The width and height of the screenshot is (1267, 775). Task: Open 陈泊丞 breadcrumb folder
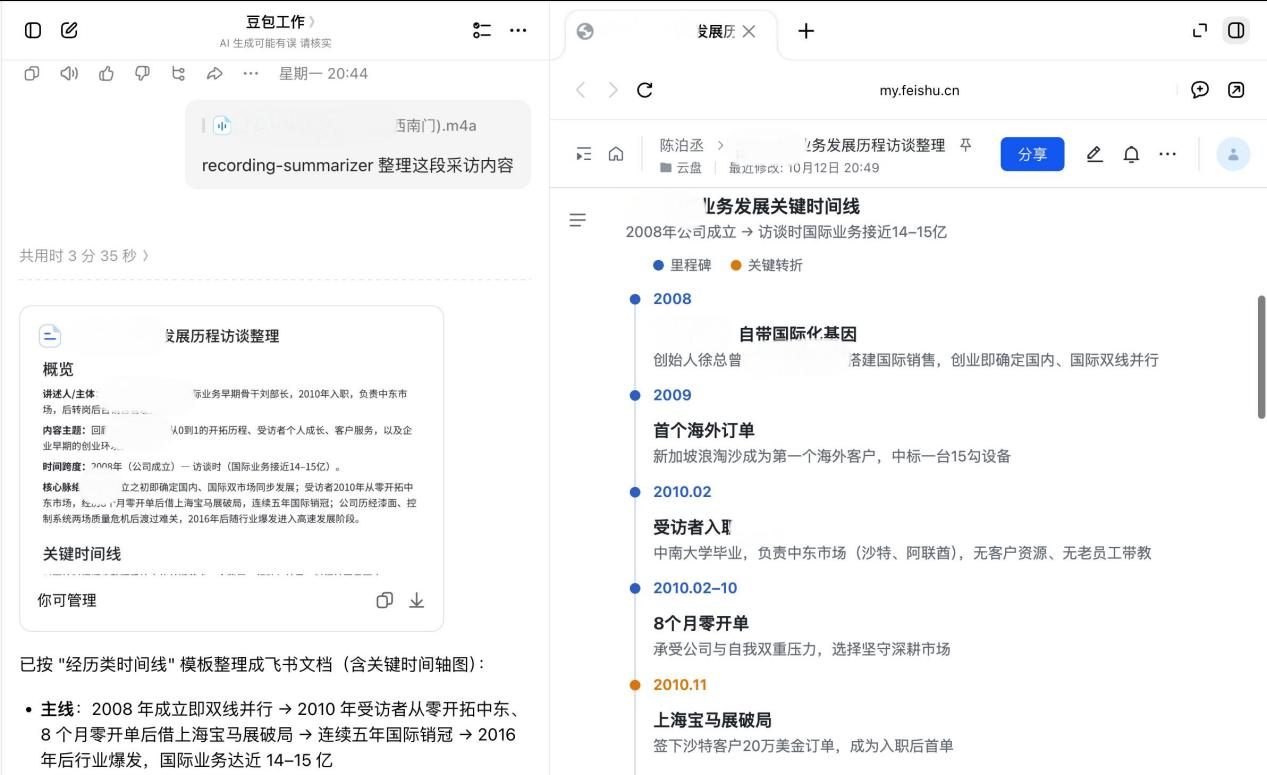(x=681, y=145)
